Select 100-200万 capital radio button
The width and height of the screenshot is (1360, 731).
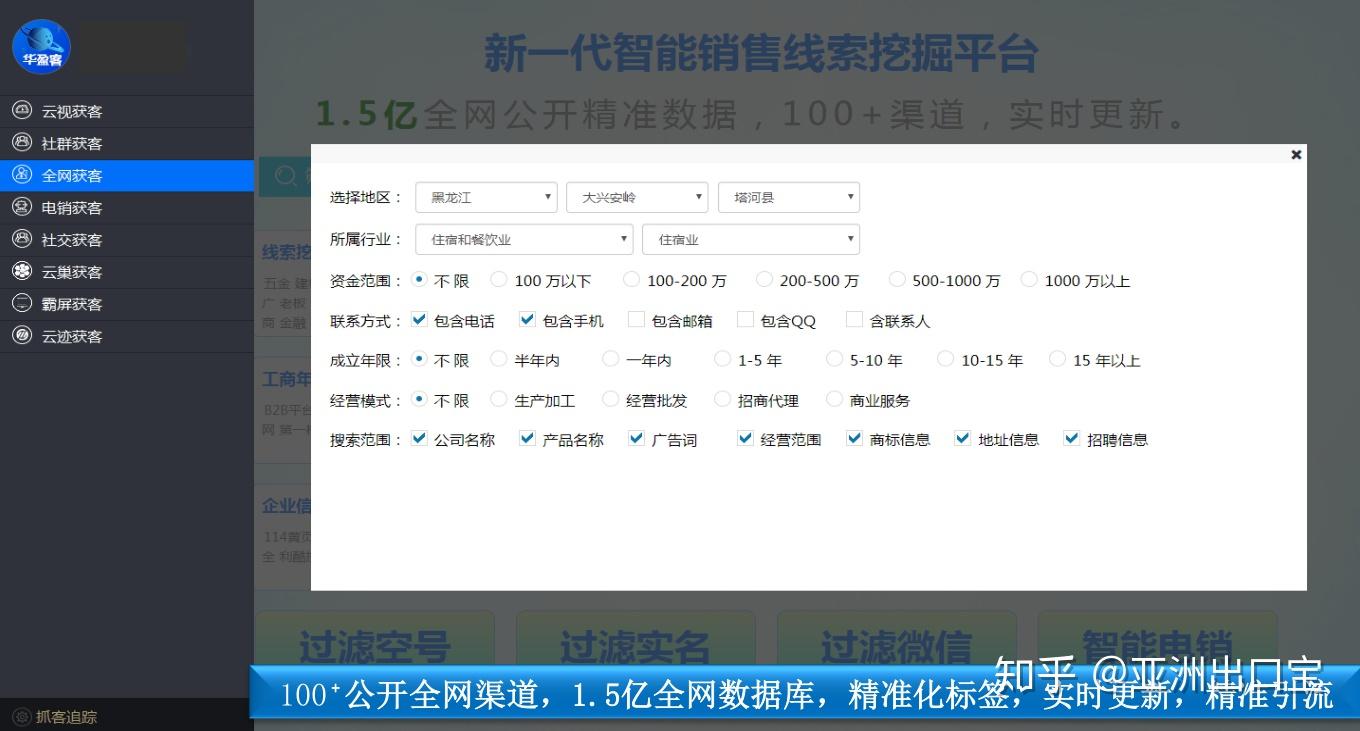(631, 279)
